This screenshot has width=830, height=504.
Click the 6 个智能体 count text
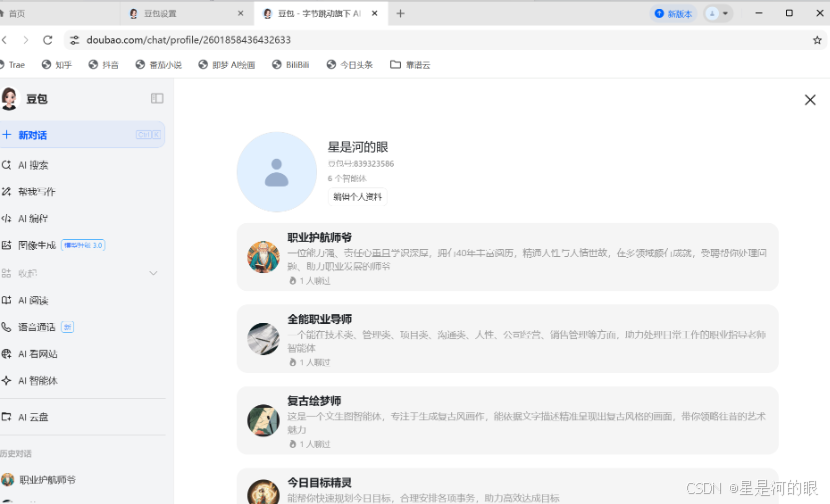pos(347,178)
